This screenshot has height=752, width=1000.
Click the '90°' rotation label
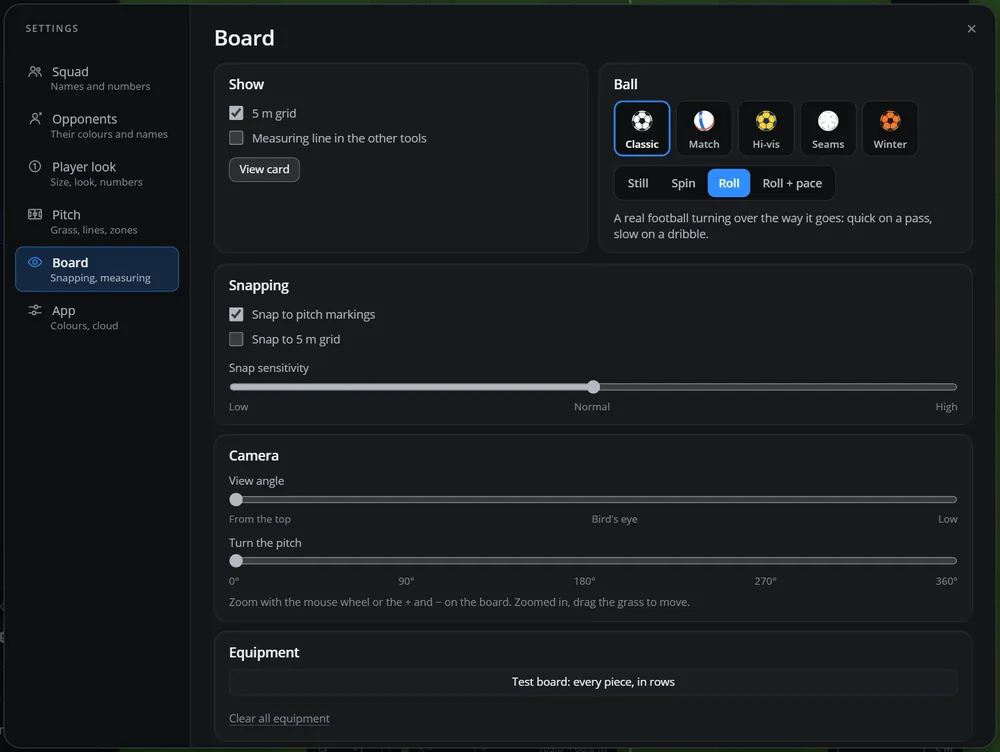tap(406, 581)
